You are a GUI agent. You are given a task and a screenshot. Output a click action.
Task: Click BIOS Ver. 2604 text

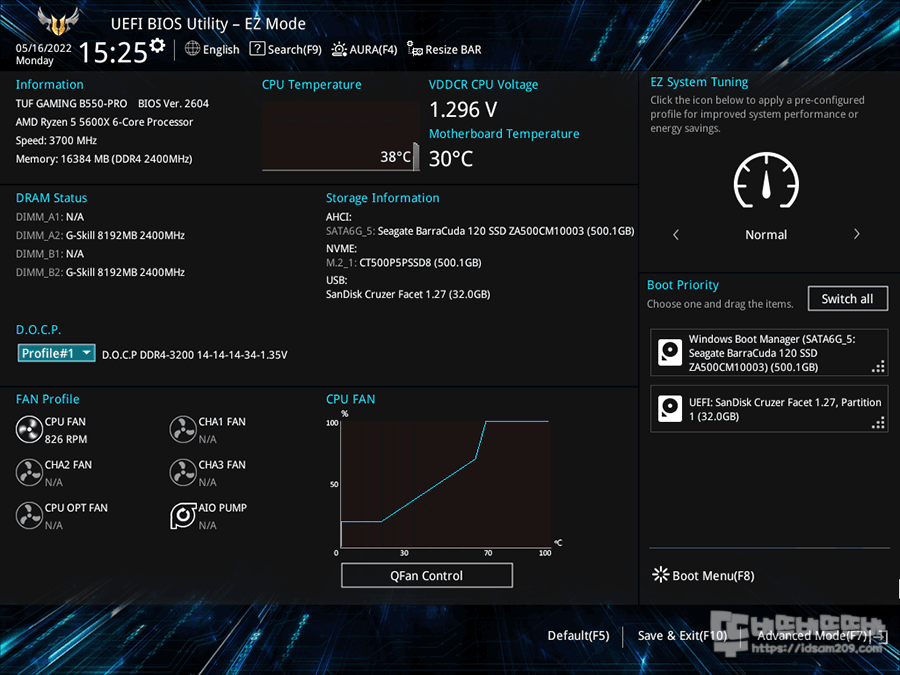point(173,103)
